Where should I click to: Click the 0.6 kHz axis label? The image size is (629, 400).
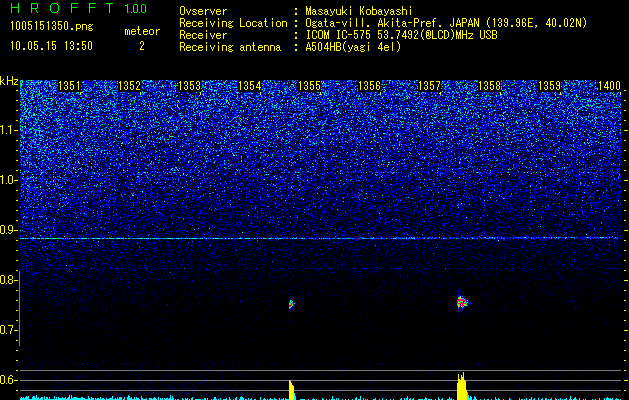click(x=8, y=380)
